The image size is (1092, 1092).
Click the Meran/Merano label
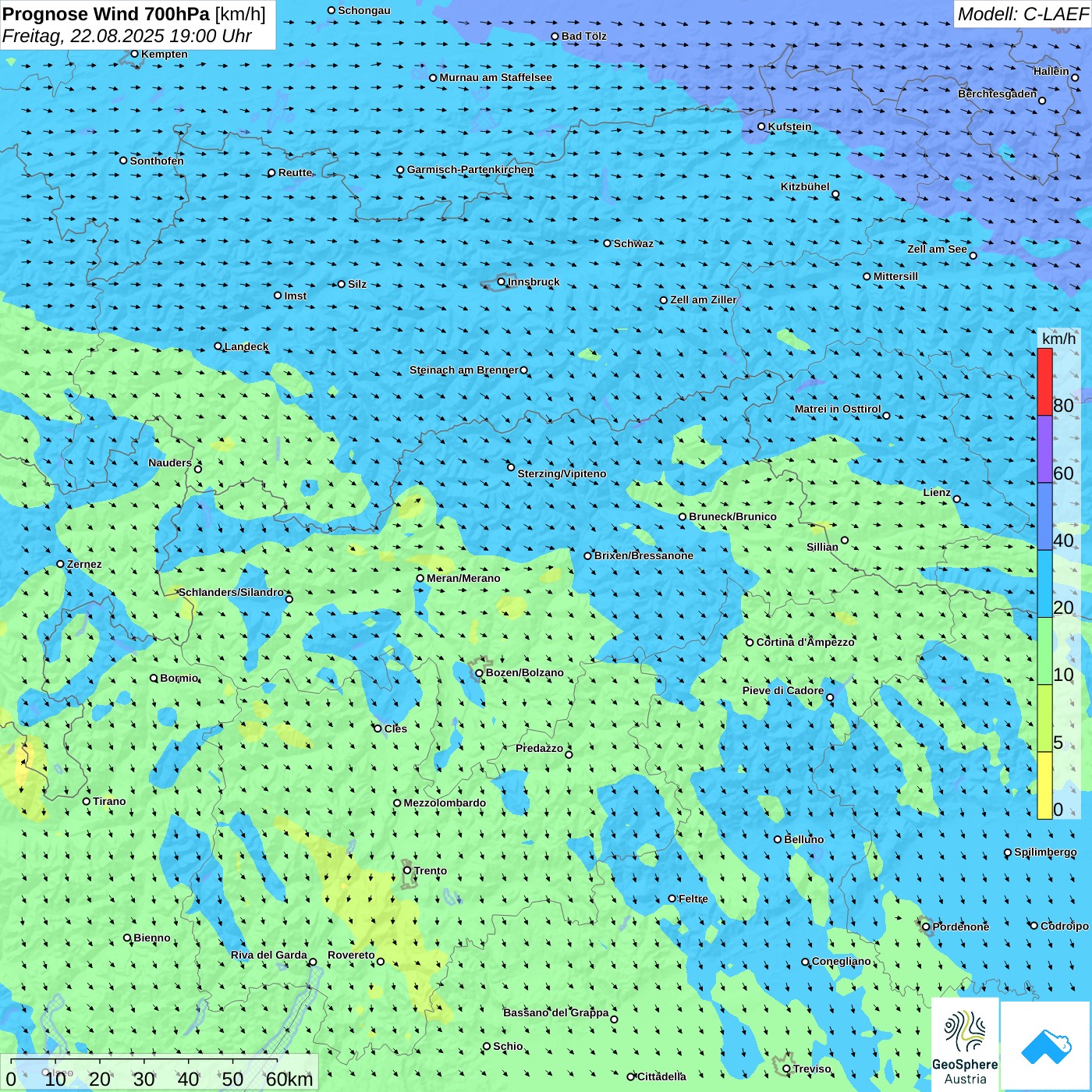[x=463, y=578]
